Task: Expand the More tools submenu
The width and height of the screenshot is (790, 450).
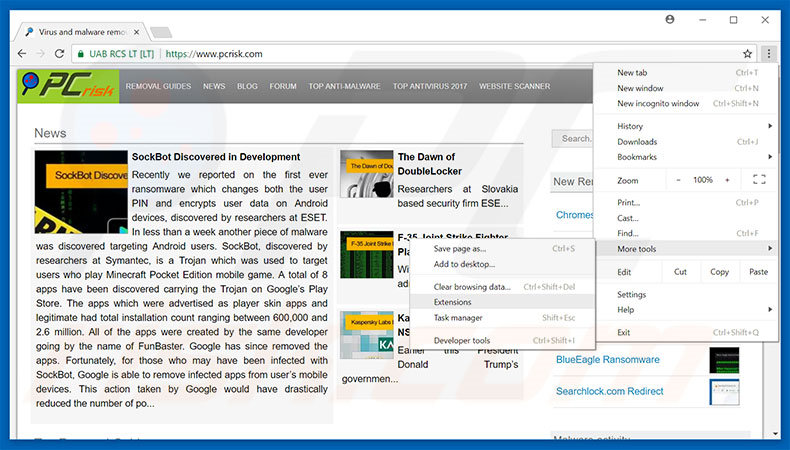Action: coord(687,248)
